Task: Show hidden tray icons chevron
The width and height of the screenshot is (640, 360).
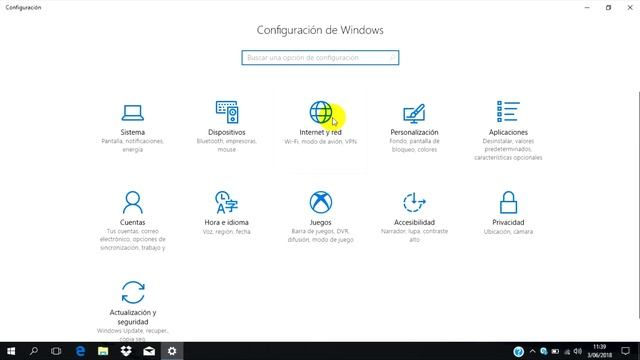Action: tap(533, 351)
